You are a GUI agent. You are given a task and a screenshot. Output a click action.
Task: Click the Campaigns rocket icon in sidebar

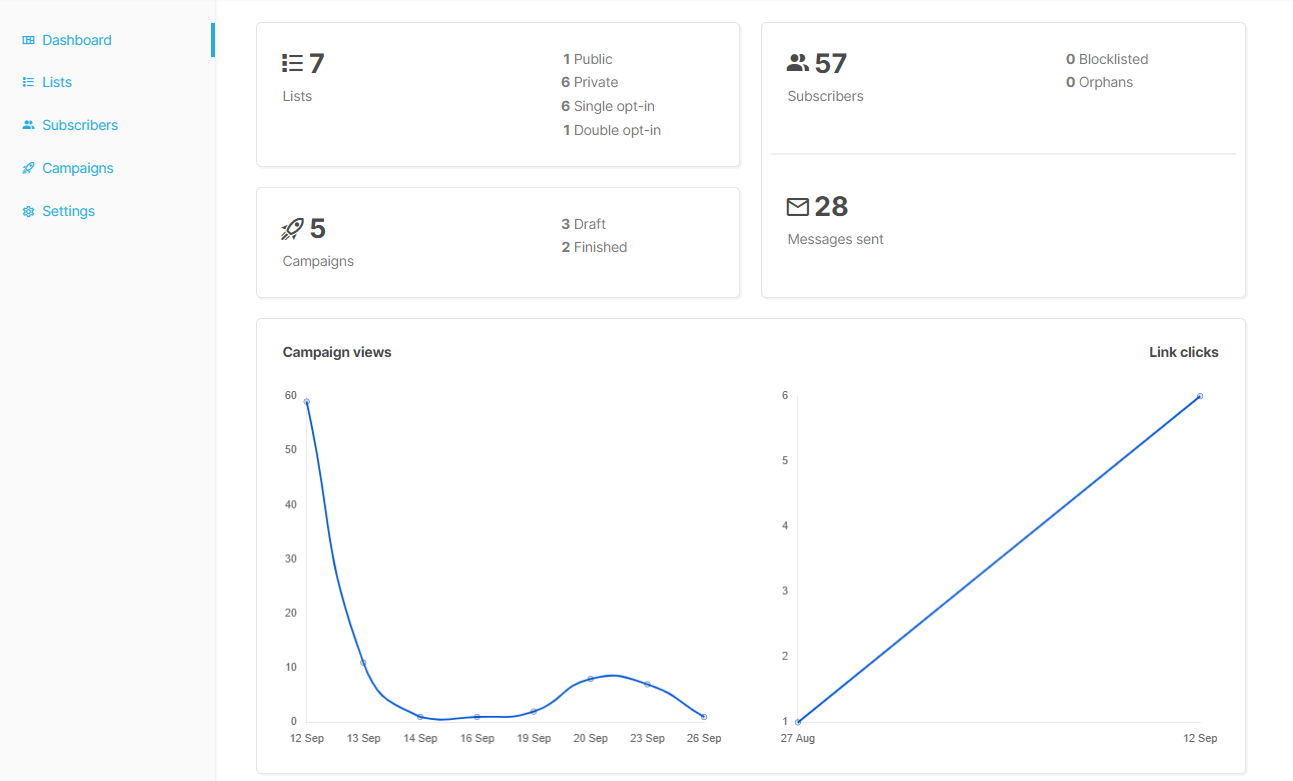(28, 168)
